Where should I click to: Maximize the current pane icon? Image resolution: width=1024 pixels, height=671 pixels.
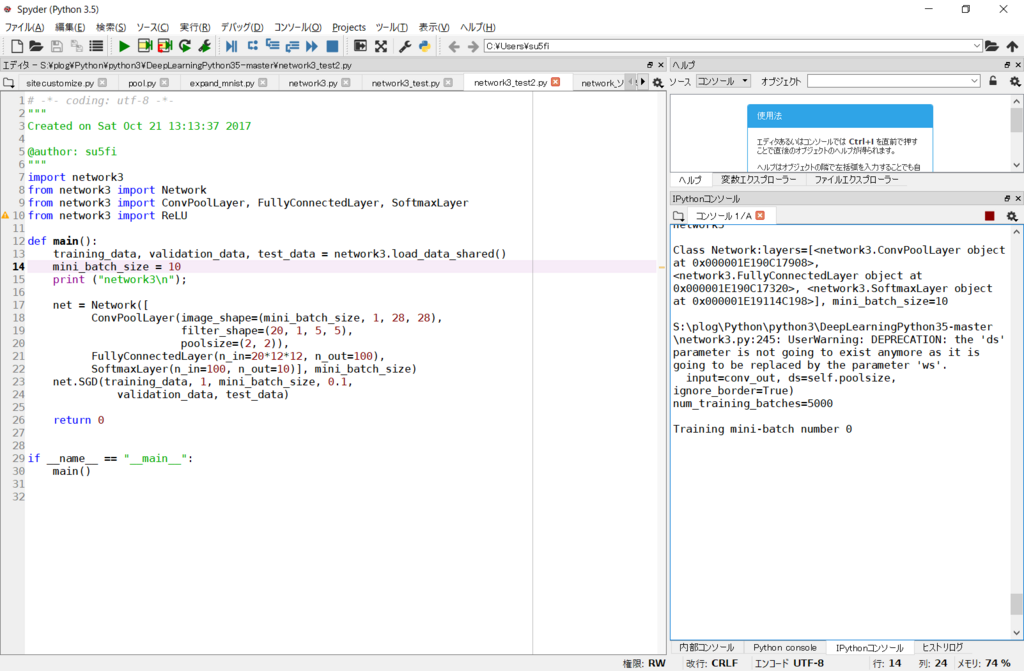coord(360,46)
